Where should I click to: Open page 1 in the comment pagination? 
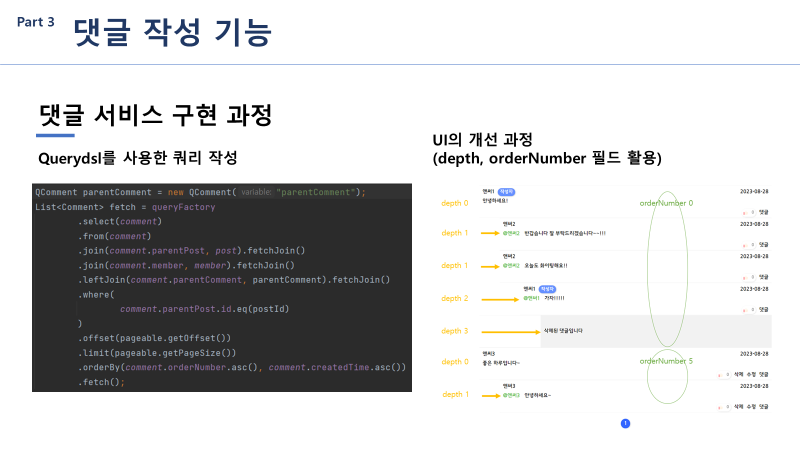pyautogui.click(x=626, y=423)
